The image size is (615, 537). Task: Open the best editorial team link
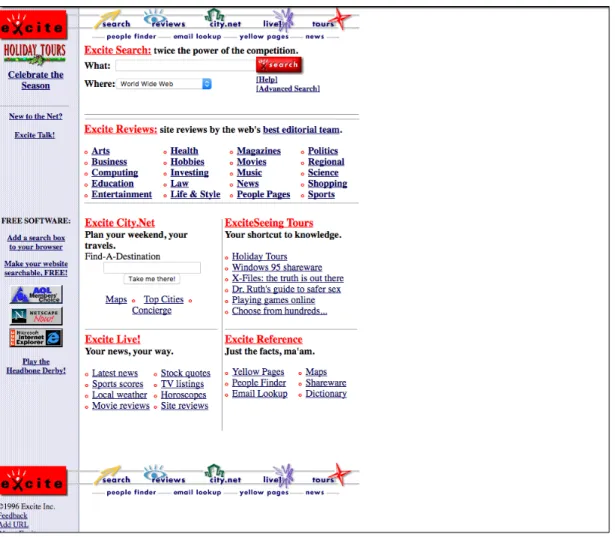(301, 130)
